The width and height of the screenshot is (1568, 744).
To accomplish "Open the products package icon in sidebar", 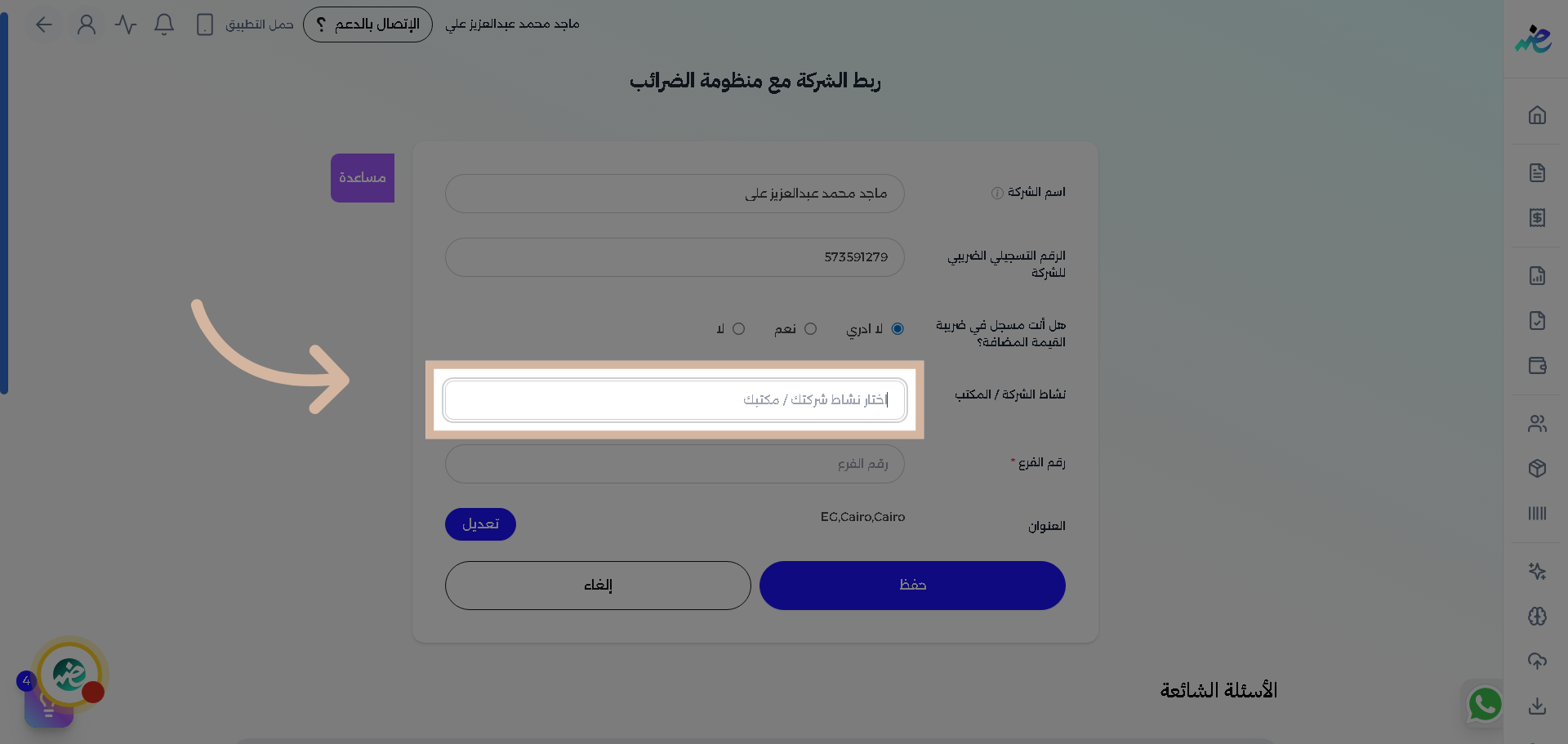I will 1538,469.
